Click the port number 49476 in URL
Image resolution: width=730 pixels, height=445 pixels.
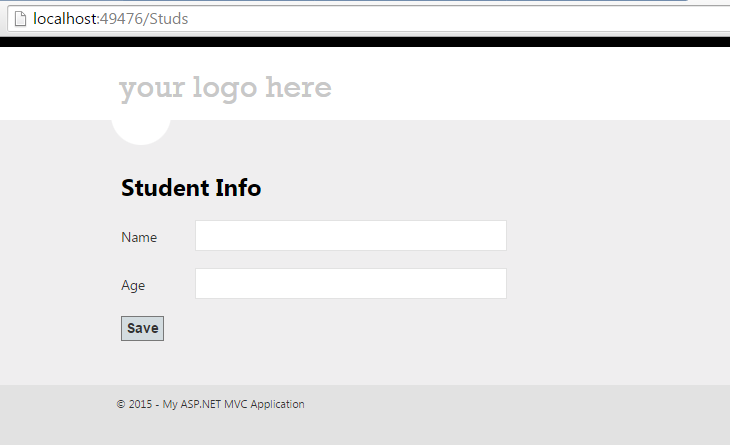(x=123, y=18)
